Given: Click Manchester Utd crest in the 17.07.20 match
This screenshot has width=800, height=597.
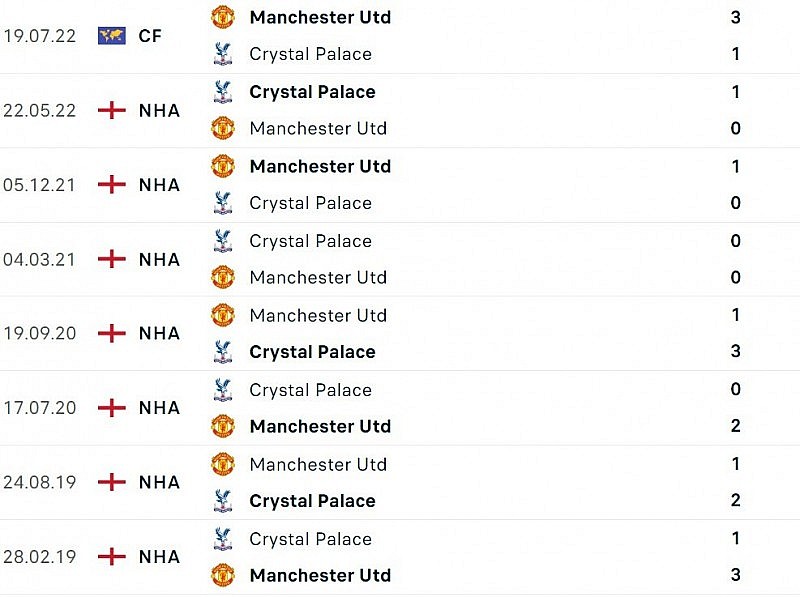Looking at the screenshot, I should pyautogui.click(x=222, y=426).
